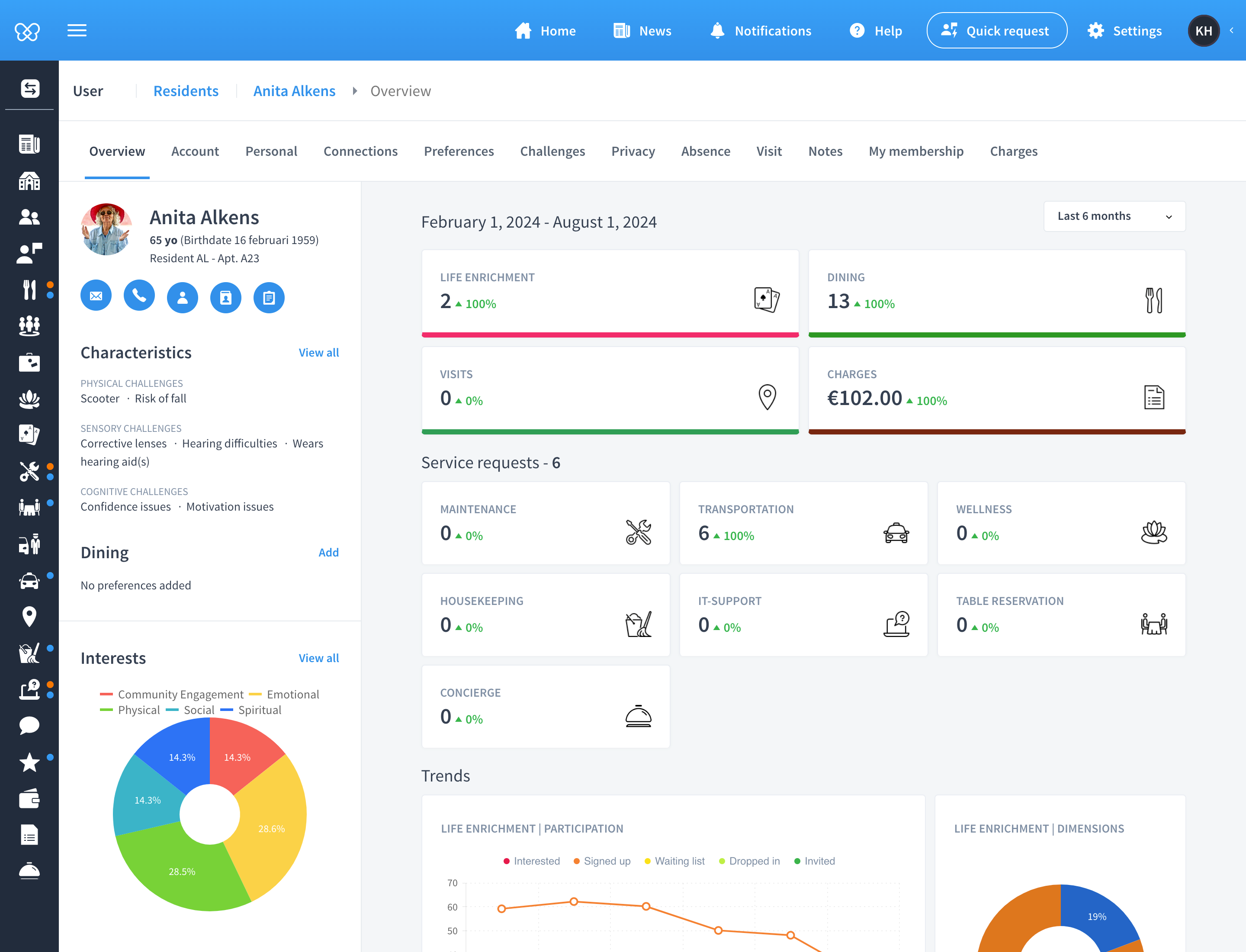Click the blue person profile icon
The image size is (1246, 952).
[183, 298]
